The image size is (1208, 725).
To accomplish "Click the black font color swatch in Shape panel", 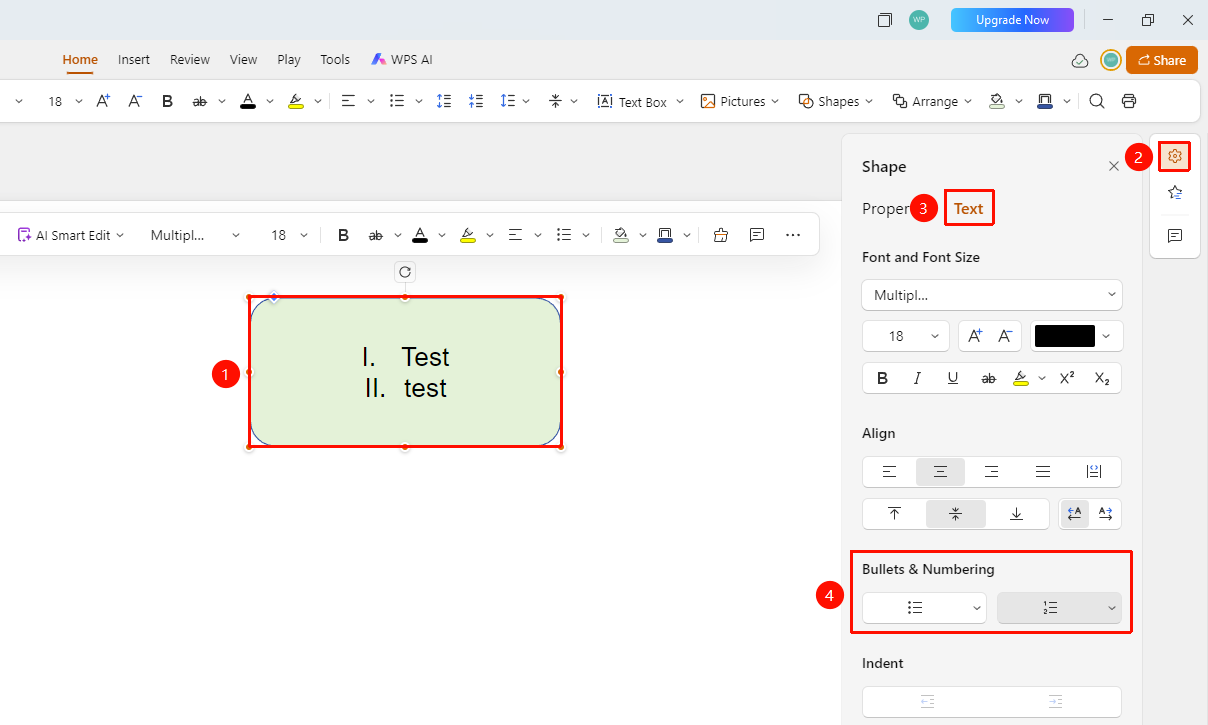I will point(1065,336).
